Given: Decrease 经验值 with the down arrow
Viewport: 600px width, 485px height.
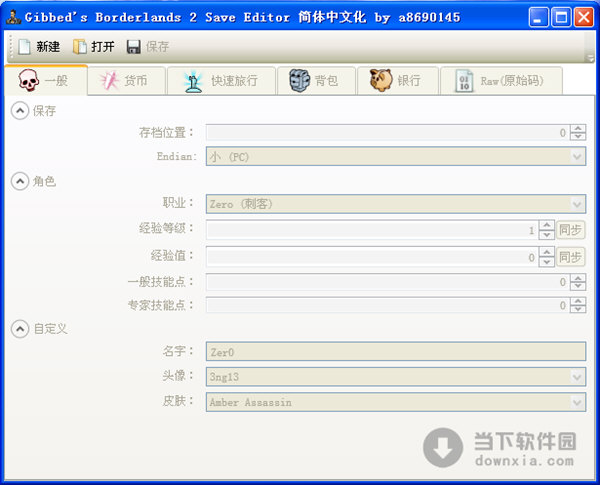Looking at the screenshot, I should click(x=546, y=261).
